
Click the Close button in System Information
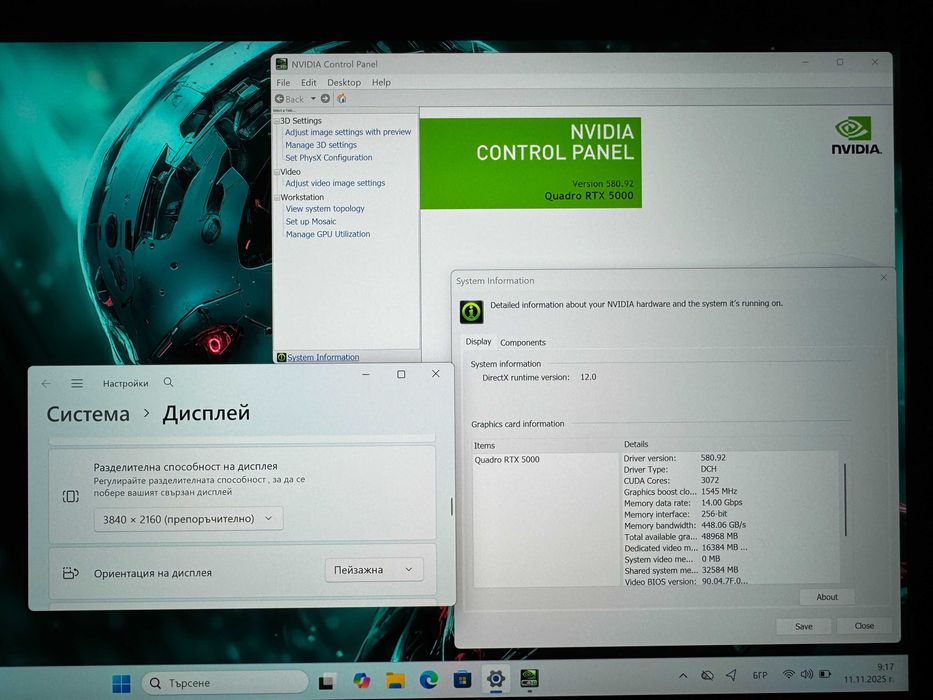[864, 626]
